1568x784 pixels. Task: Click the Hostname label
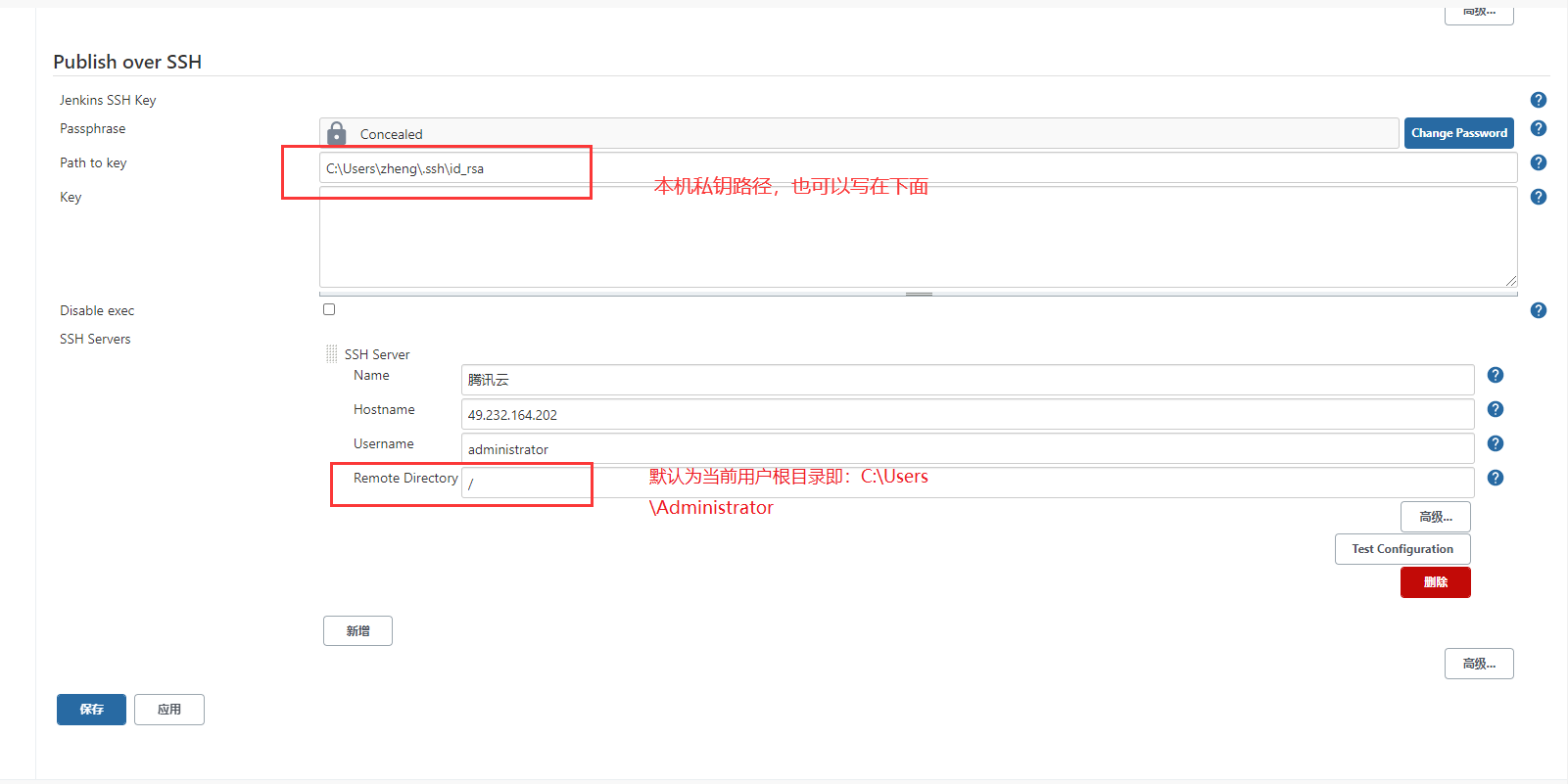384,409
